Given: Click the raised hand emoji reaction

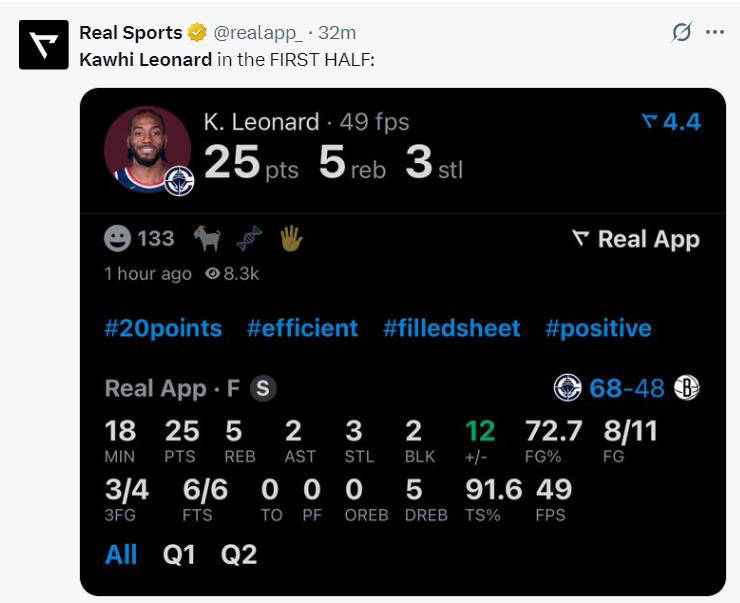Looking at the screenshot, I should coord(290,239).
